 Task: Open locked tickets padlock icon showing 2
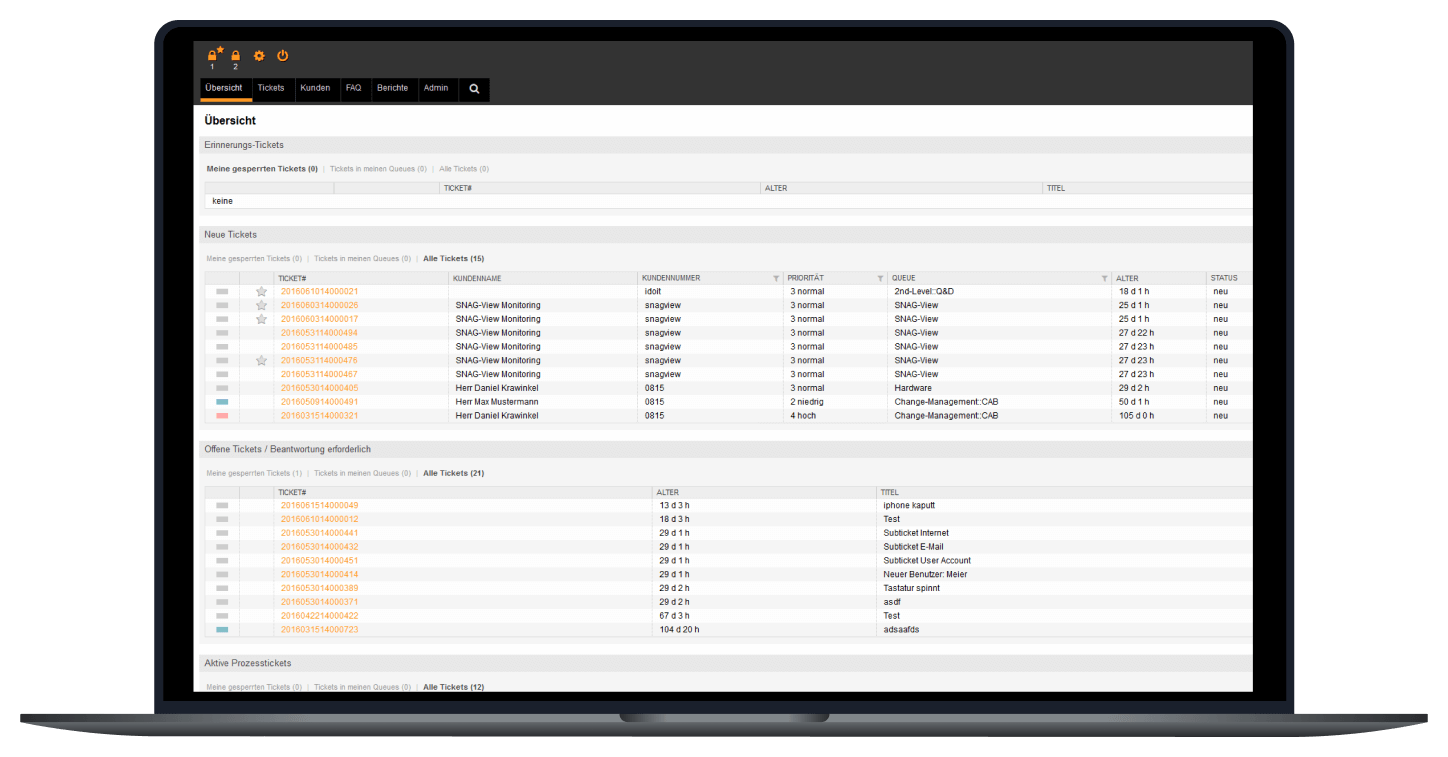point(236,56)
